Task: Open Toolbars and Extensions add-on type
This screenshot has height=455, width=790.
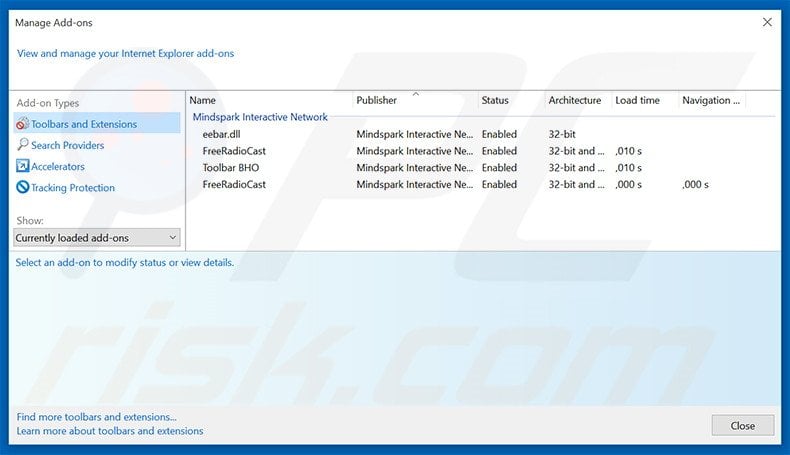Action: click(x=97, y=123)
